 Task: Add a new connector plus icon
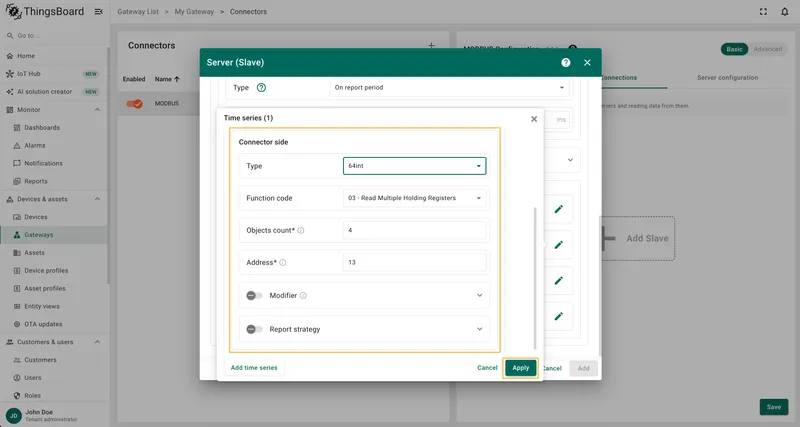coord(431,45)
